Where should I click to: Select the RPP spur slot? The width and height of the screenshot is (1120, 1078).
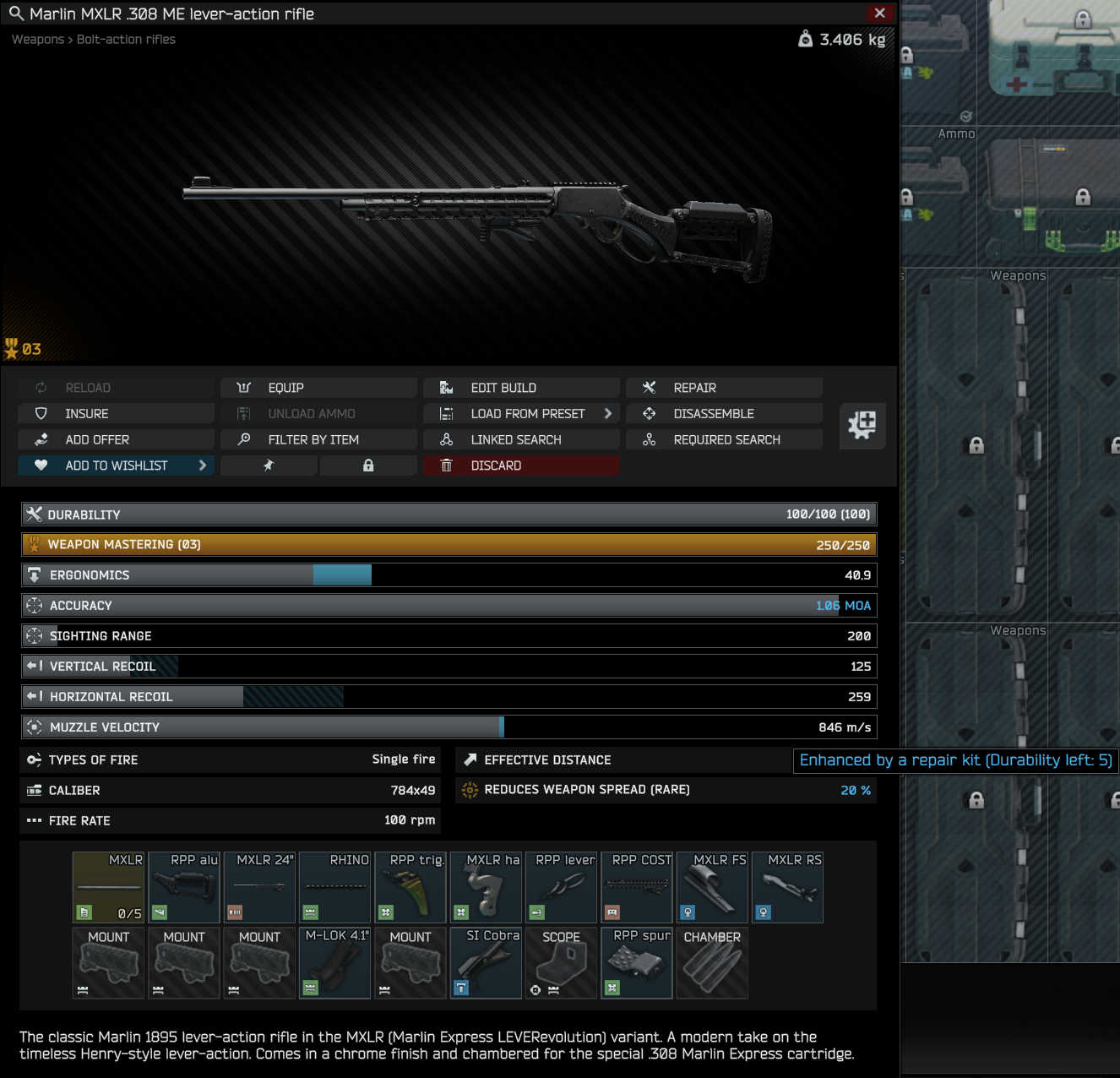(x=637, y=963)
